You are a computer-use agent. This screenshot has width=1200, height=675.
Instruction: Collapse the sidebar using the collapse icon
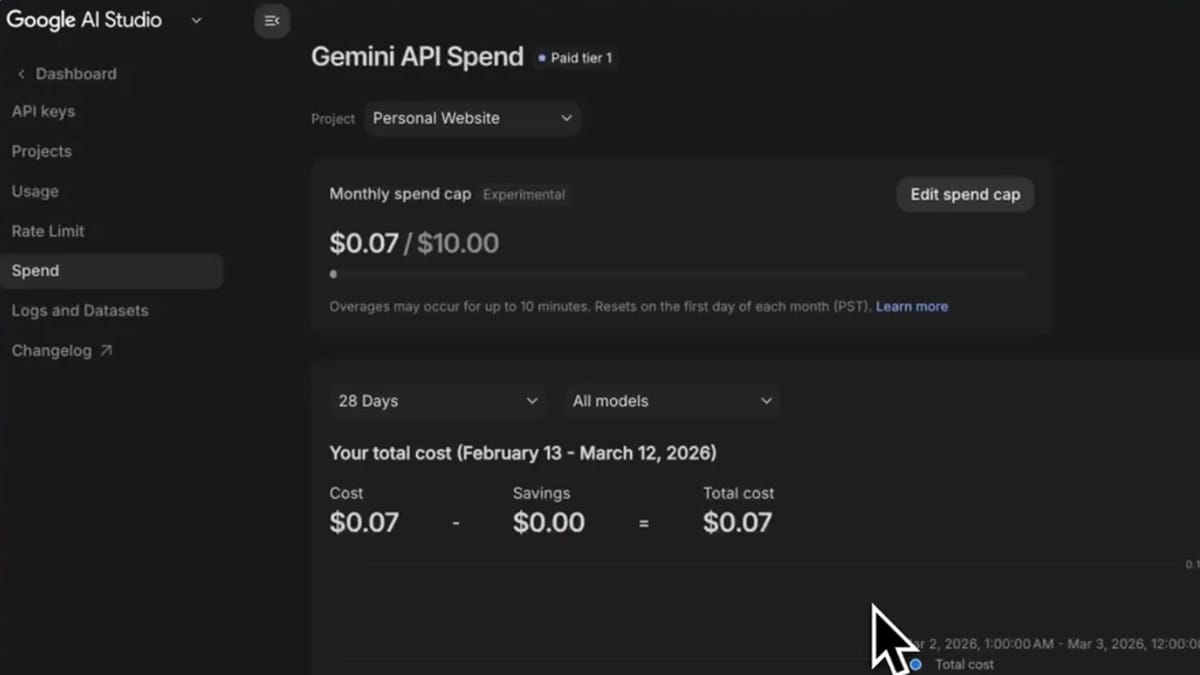[x=271, y=20]
